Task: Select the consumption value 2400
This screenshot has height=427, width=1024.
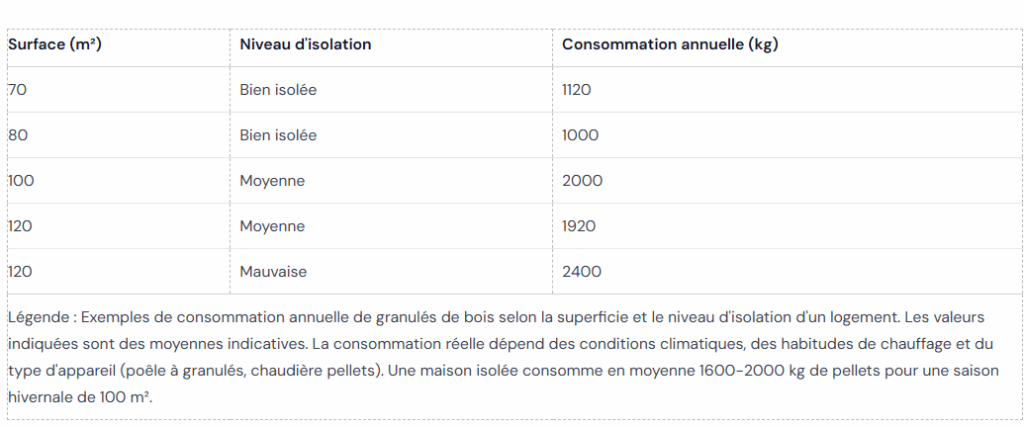Action: click(582, 271)
